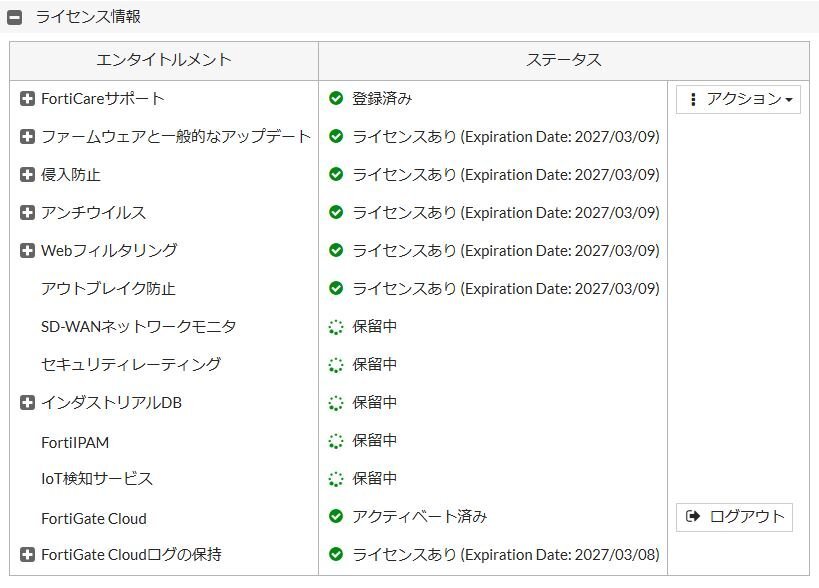The height and width of the screenshot is (588, 819).
Task: Click the pending spinner icon for SD-WANネットワークモニタ
Action: [x=336, y=327]
